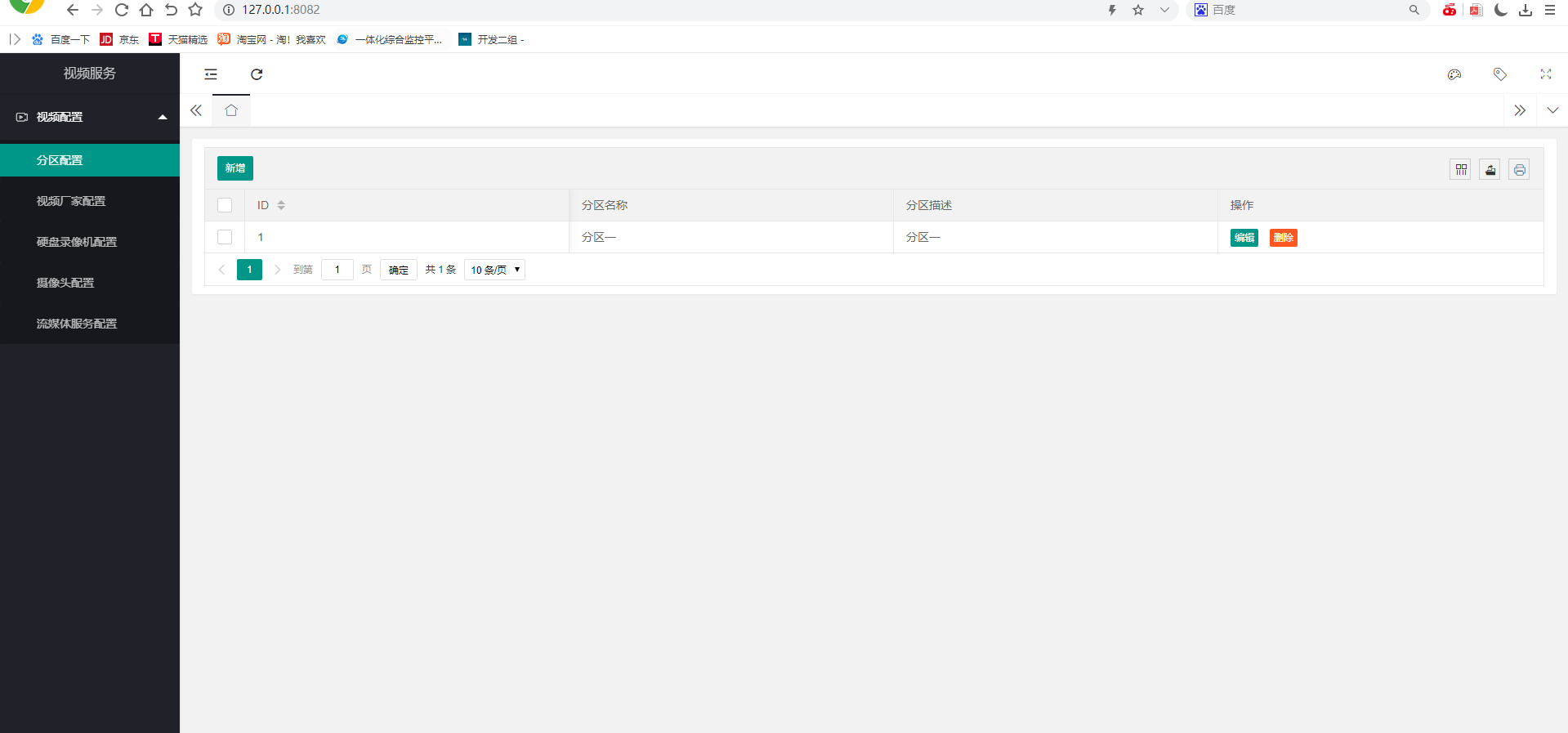1568x733 pixels.
Task: Open 淘宝网 bookmark
Action: tap(271, 39)
